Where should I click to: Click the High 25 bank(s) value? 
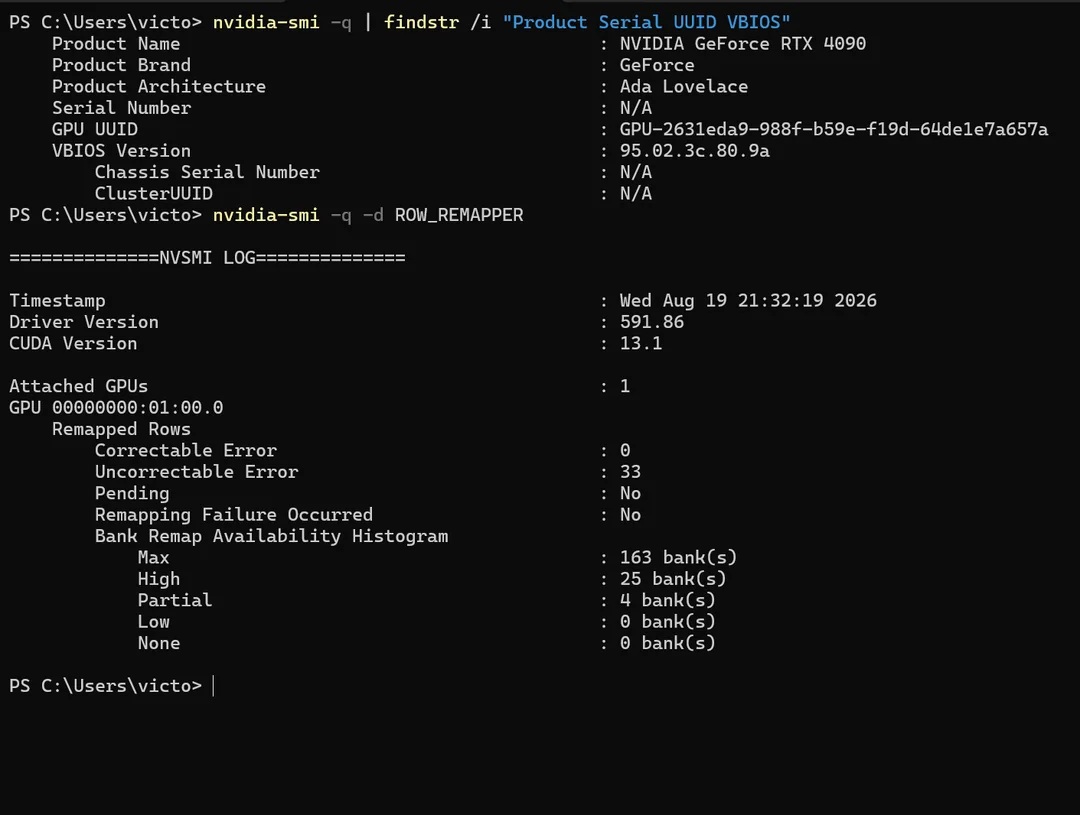click(x=673, y=579)
